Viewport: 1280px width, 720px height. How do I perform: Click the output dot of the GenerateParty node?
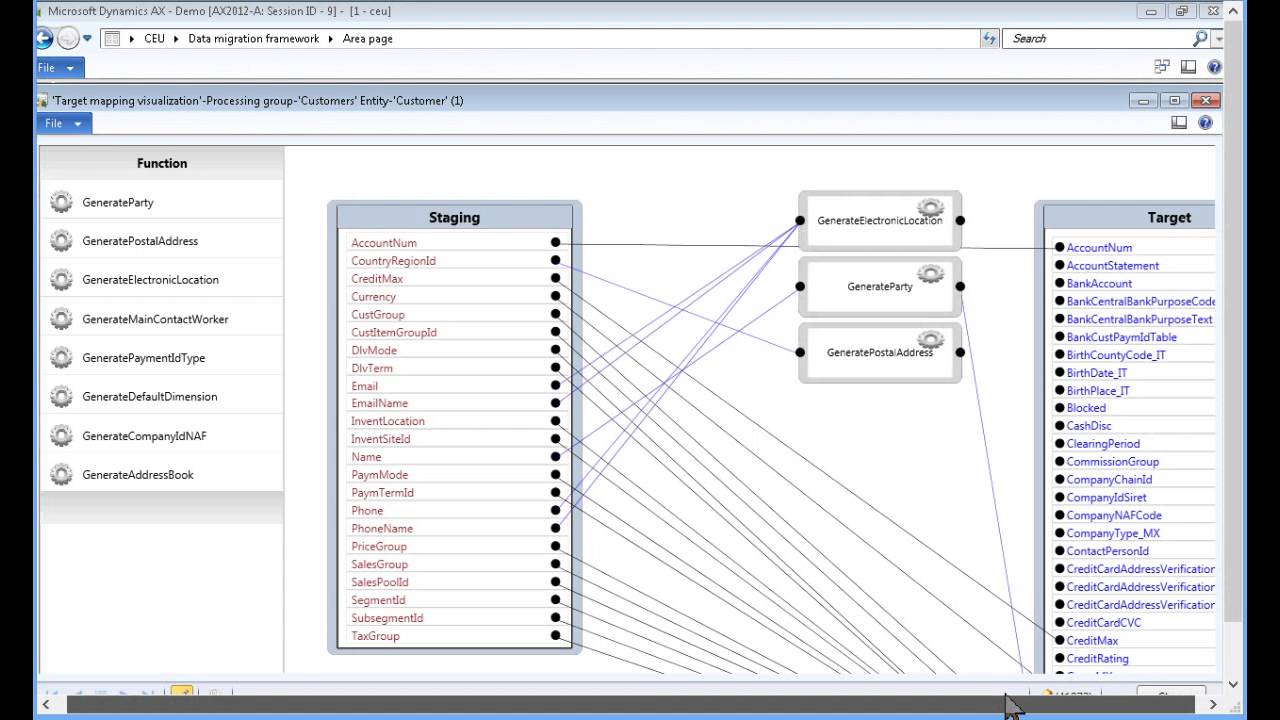pyautogui.click(x=960, y=286)
